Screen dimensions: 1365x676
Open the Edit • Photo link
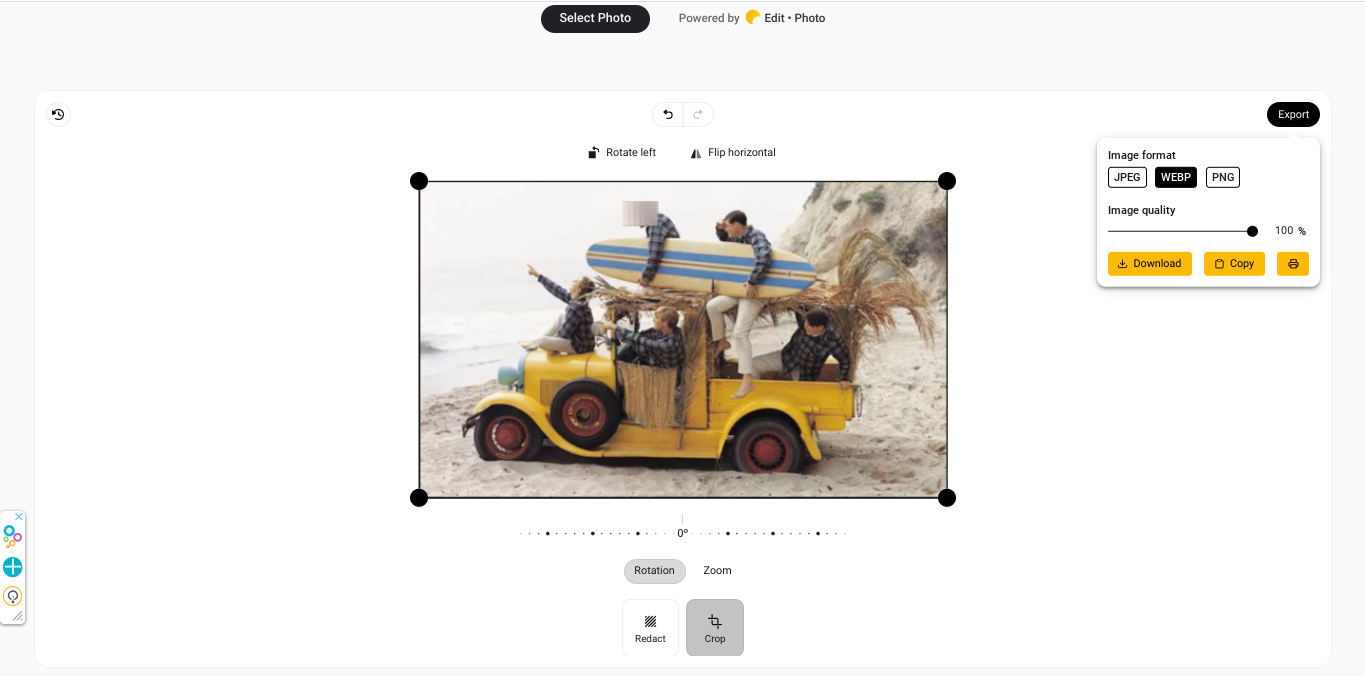coord(785,18)
